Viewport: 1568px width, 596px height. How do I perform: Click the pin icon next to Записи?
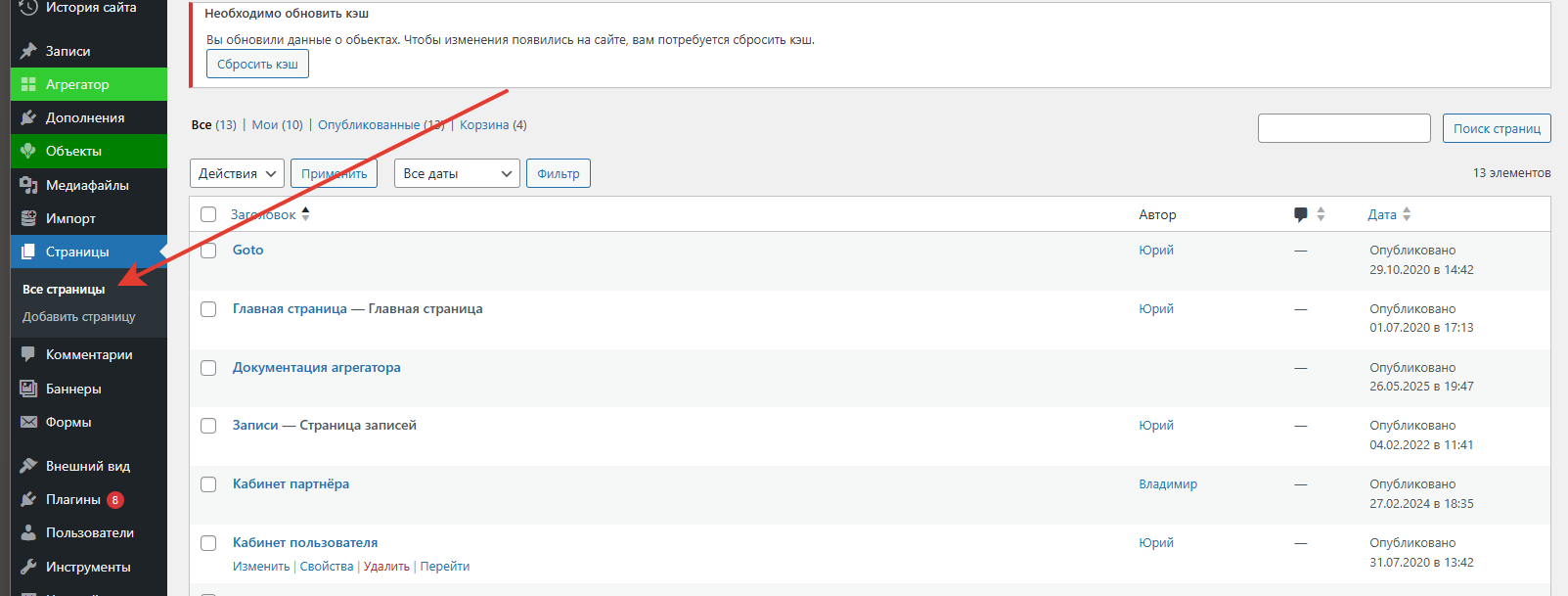pyautogui.click(x=28, y=51)
